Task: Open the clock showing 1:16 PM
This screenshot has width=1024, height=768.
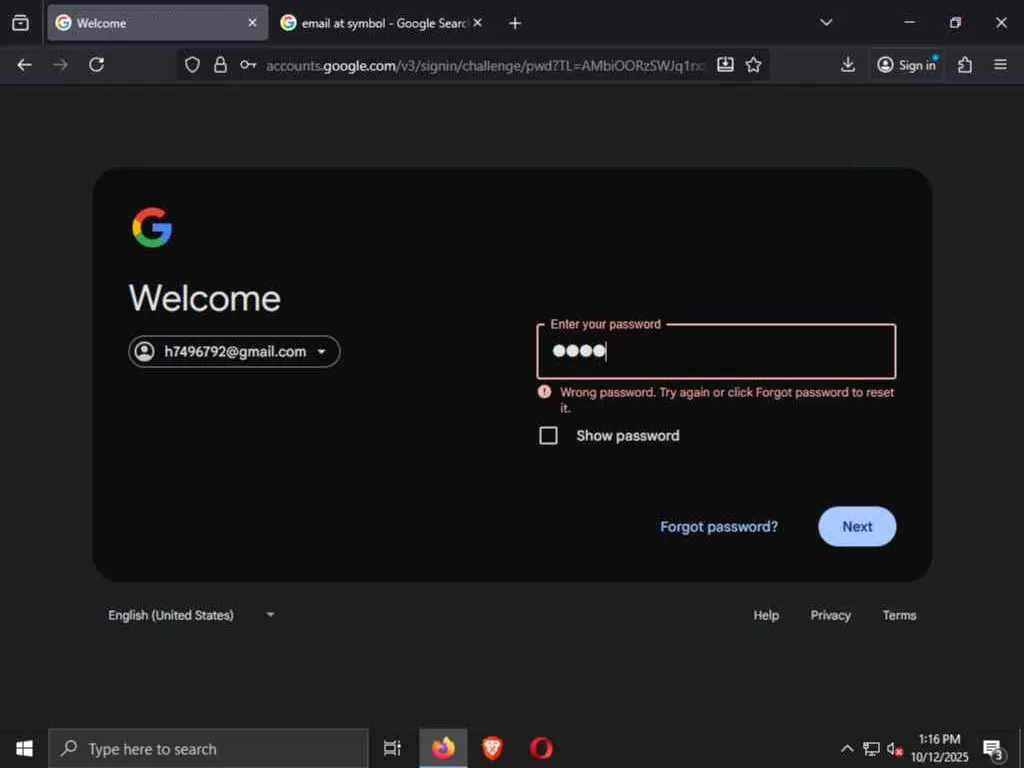Action: 940,748
